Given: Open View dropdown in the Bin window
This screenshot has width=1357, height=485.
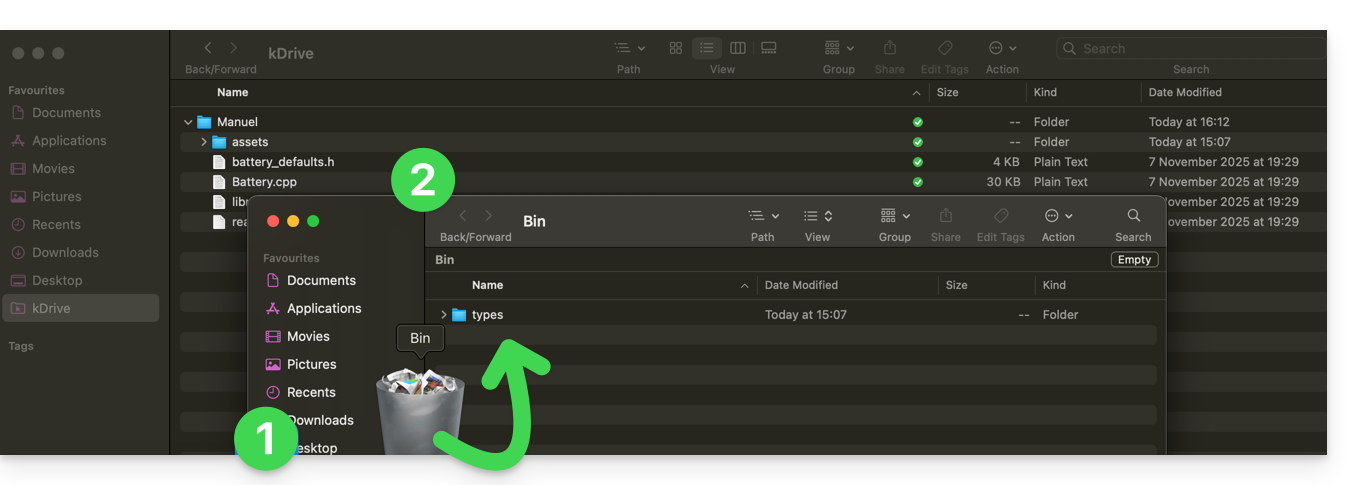Looking at the screenshot, I should [x=817, y=216].
